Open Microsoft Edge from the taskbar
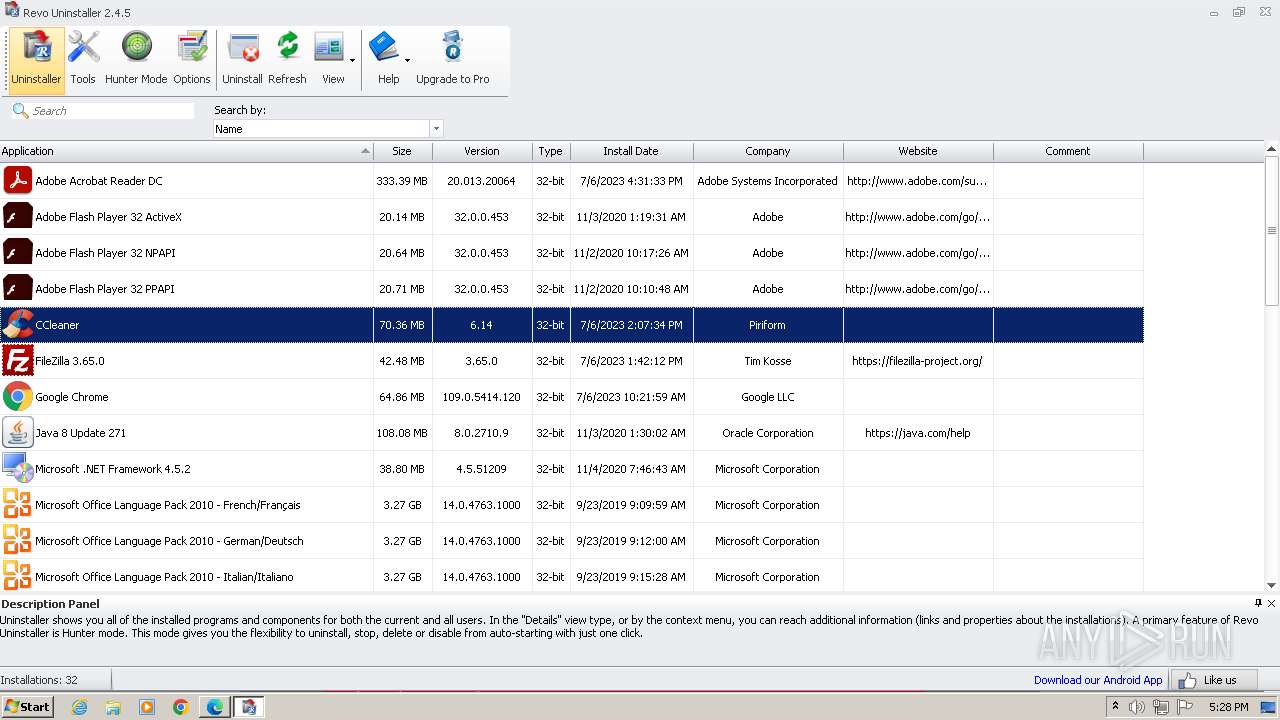Image resolution: width=1280 pixels, height=720 pixels. tap(215, 707)
